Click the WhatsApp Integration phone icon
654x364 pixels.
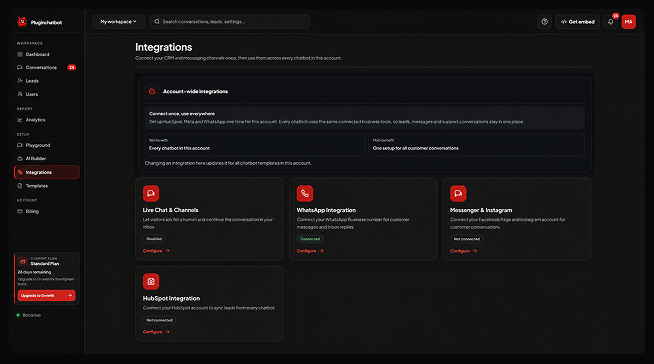[x=305, y=193]
